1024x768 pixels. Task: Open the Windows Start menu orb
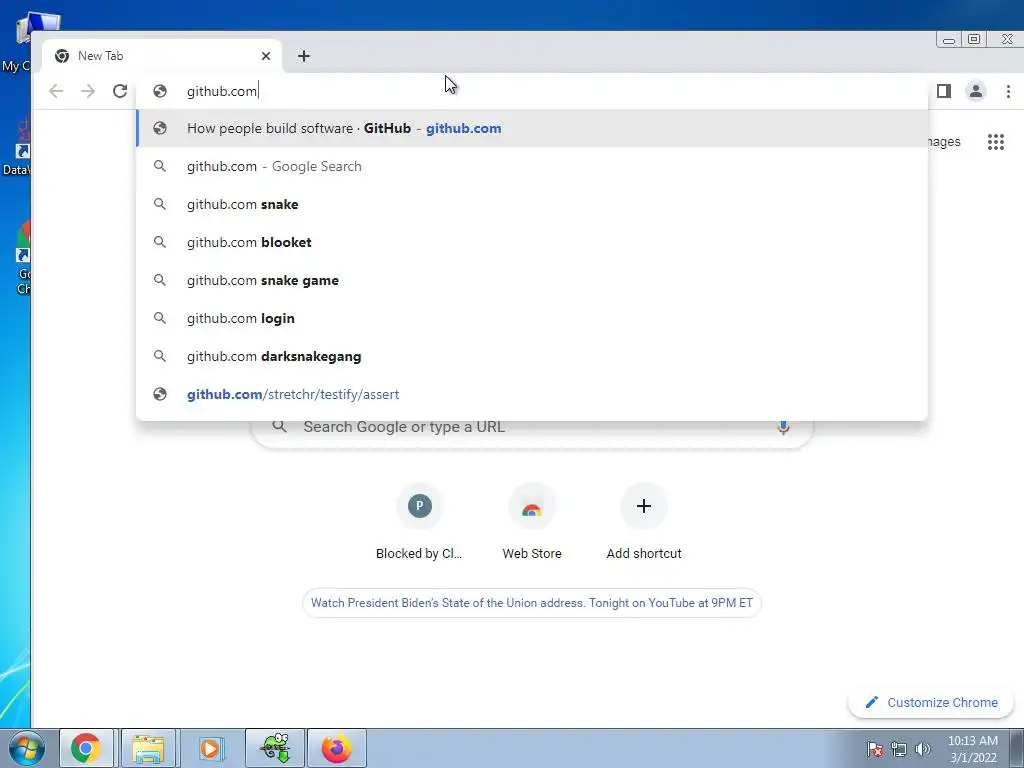point(27,748)
